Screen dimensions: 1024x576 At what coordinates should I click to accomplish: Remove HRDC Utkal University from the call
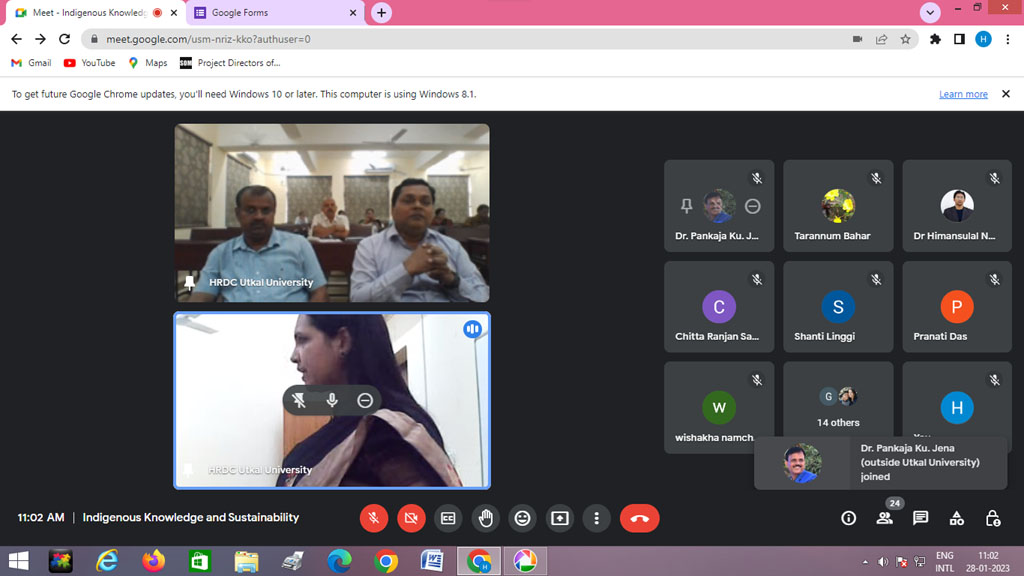[x=365, y=400]
